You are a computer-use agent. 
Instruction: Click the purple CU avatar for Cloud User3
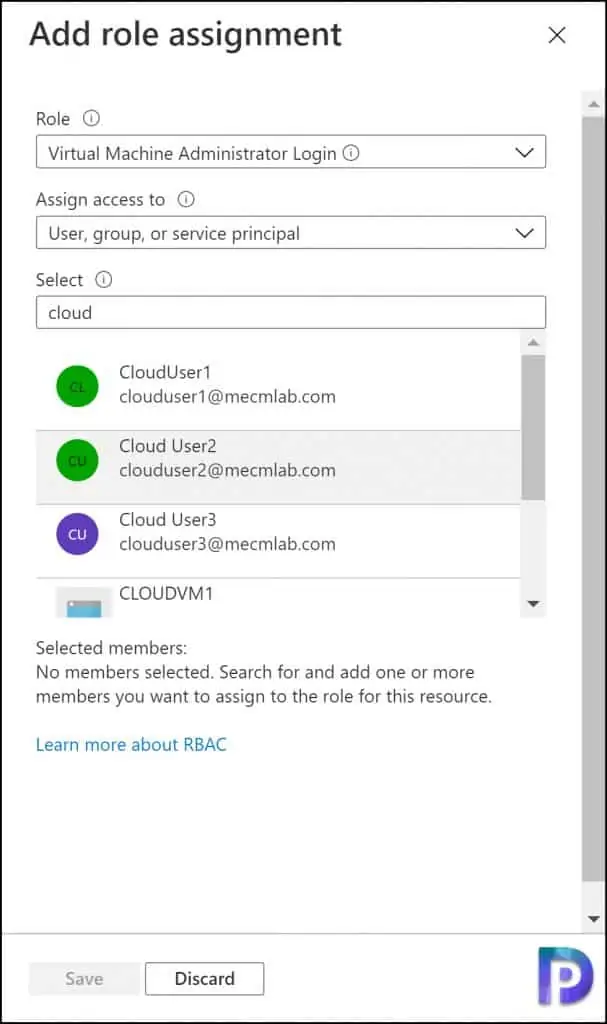77,534
